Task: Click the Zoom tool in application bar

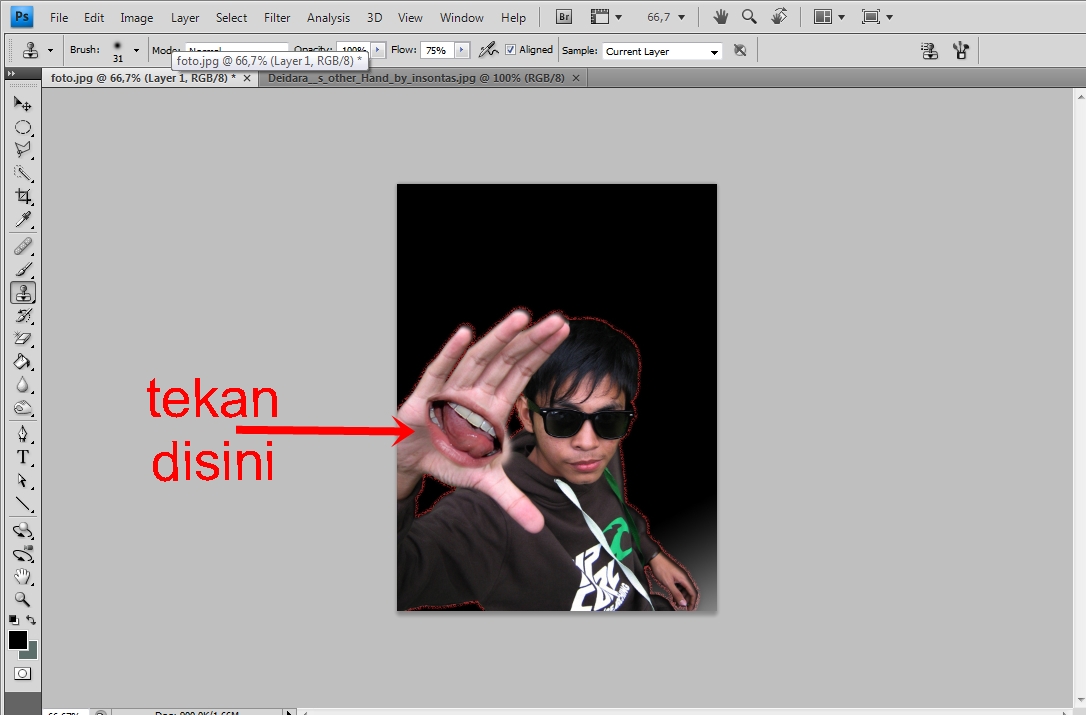Action: [x=749, y=17]
